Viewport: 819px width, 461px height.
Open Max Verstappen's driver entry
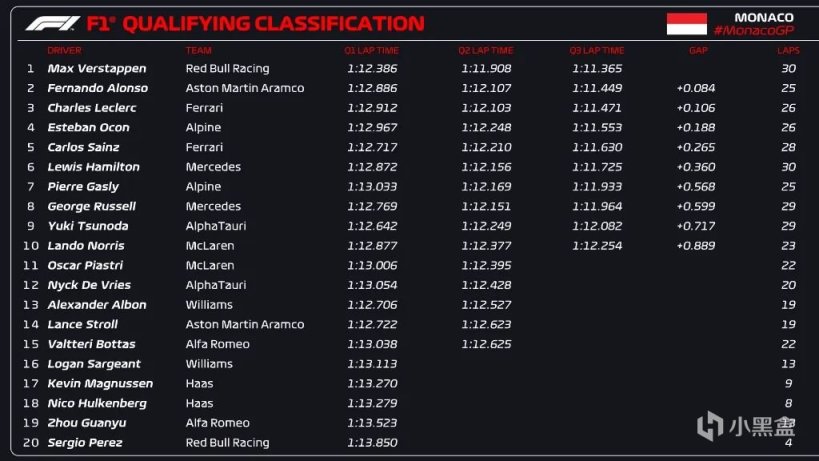[x=97, y=69]
